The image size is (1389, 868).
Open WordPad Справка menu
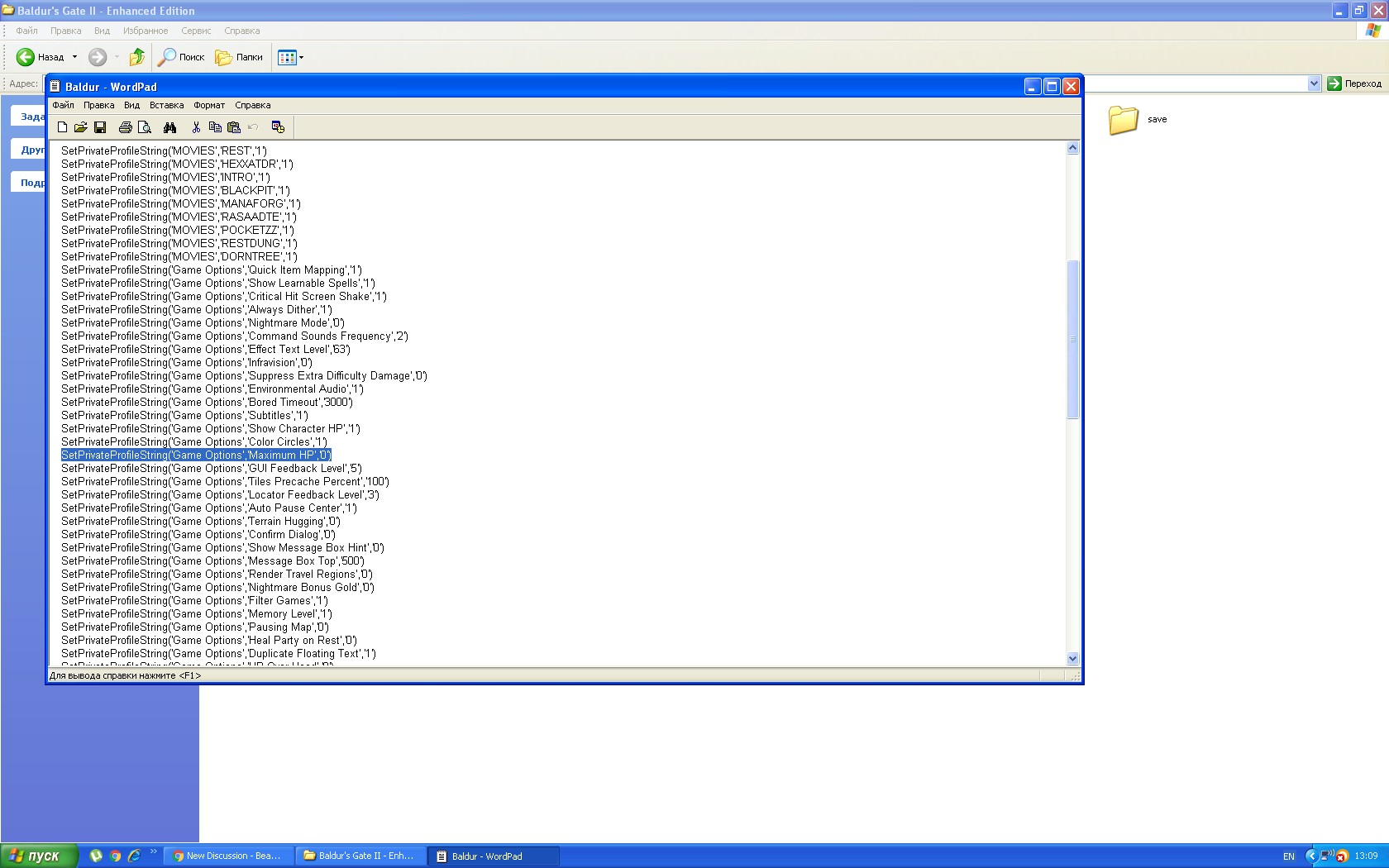[x=252, y=105]
